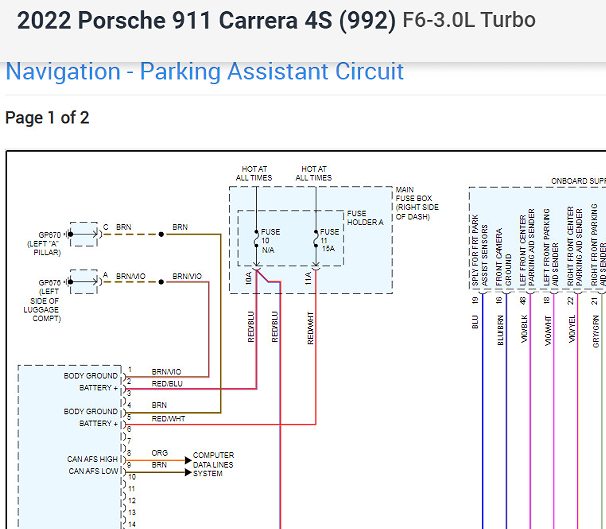This screenshot has width=606, height=529.
Task: Click the VIO/BLK wire label
Action: (524, 329)
